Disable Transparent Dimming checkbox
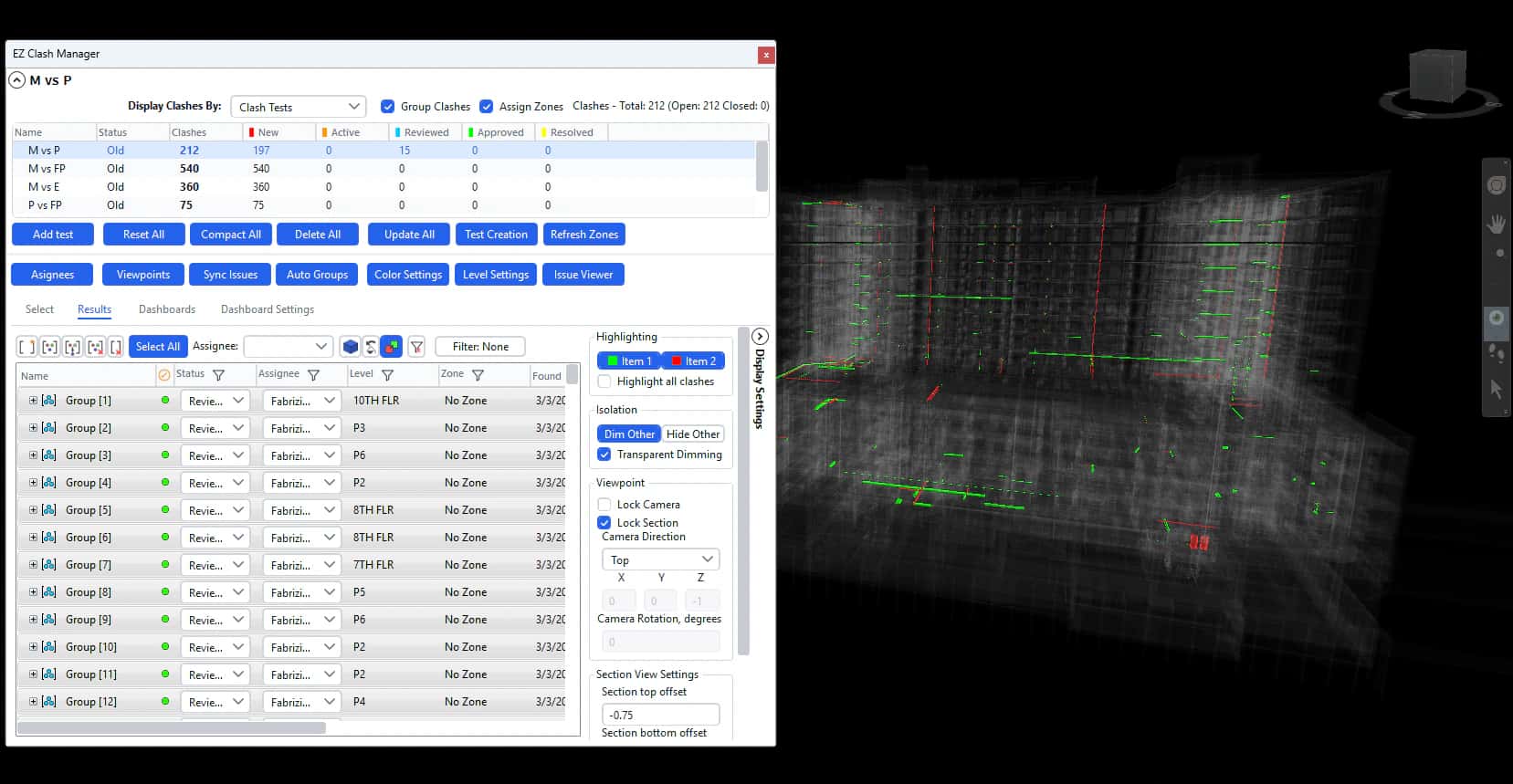The image size is (1513, 784). point(604,455)
